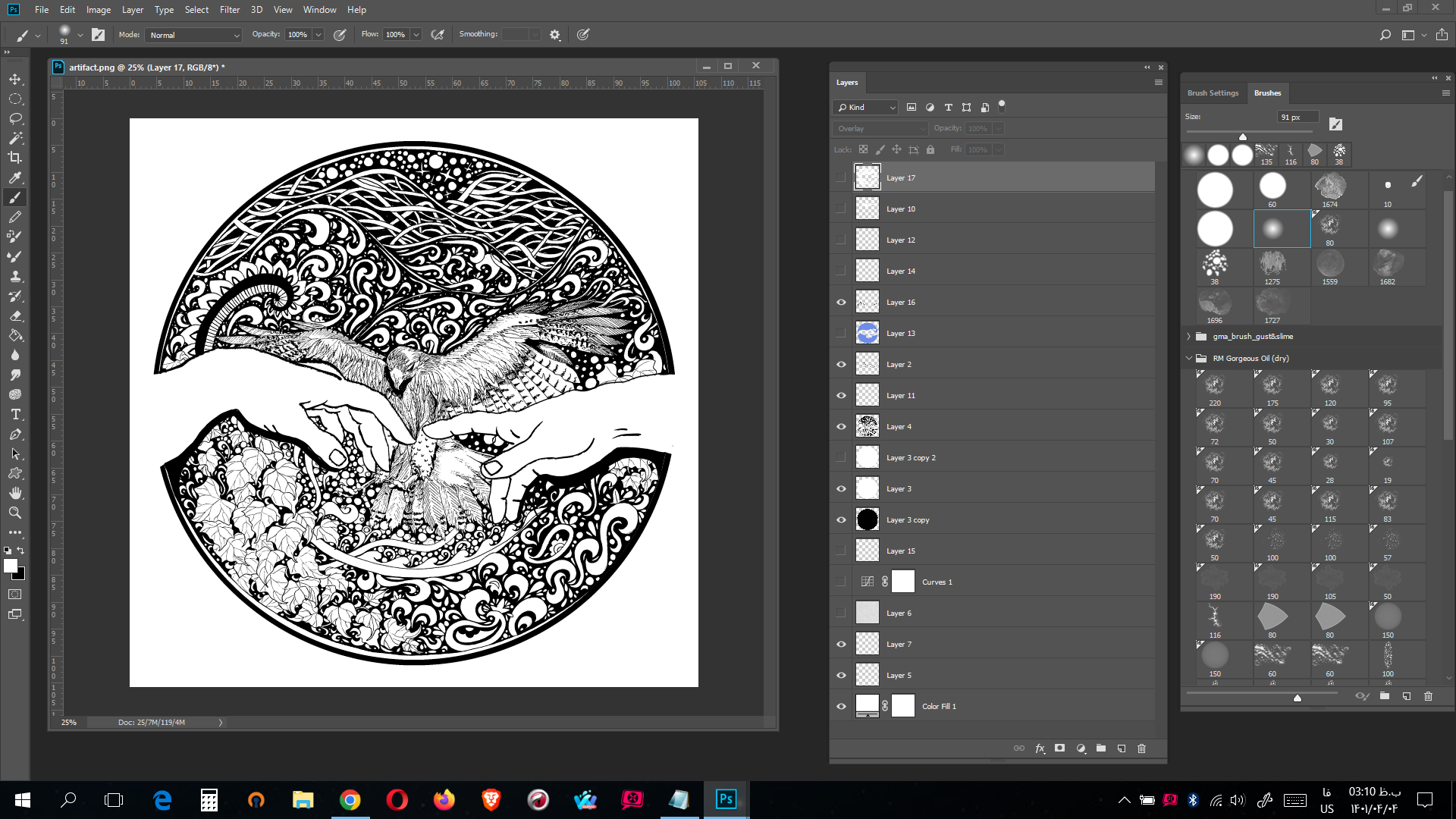The image size is (1456, 819).
Task: Click the brush thumbnail size slider
Action: 1298,698
